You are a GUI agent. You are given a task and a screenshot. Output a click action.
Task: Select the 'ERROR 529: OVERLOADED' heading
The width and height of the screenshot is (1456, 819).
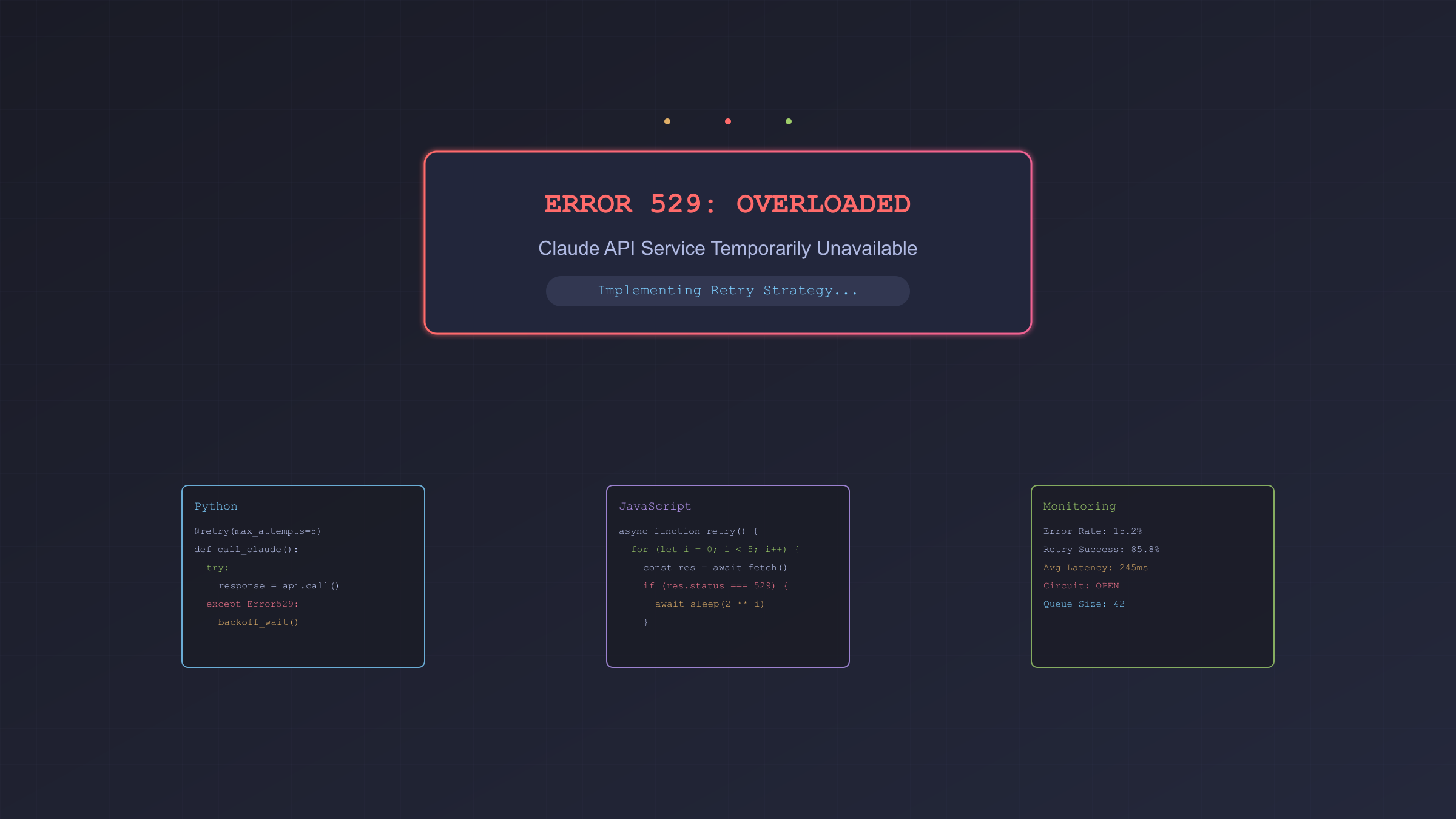click(x=727, y=204)
